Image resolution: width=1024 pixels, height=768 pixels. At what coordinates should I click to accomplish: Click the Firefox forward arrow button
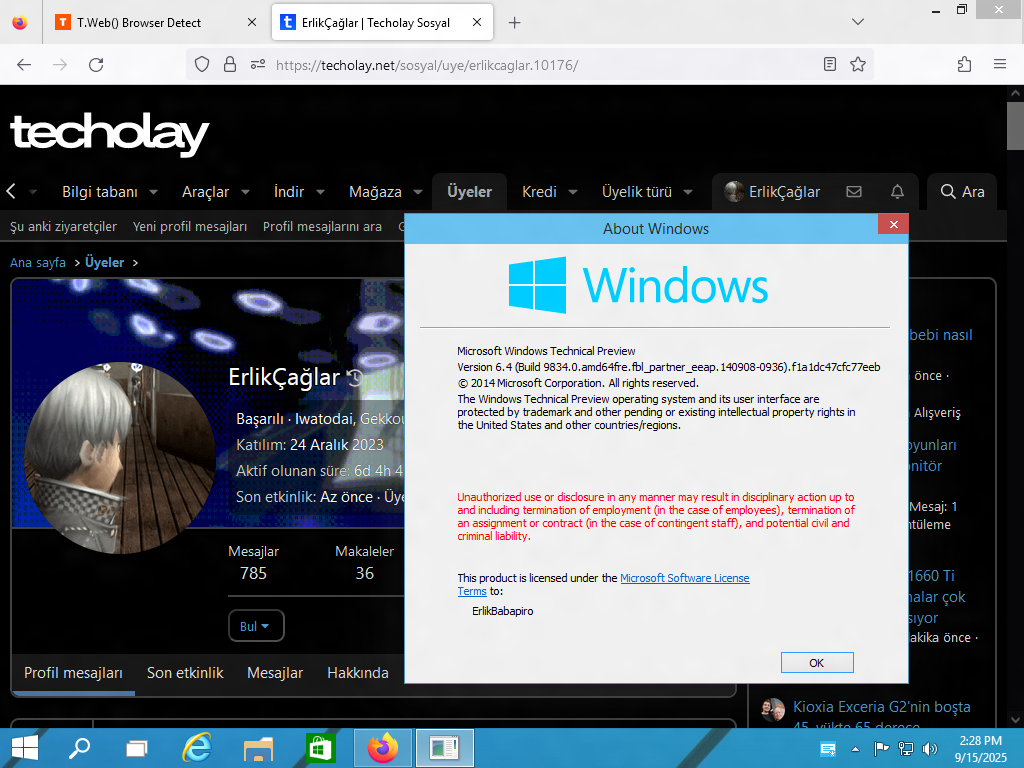[60, 65]
